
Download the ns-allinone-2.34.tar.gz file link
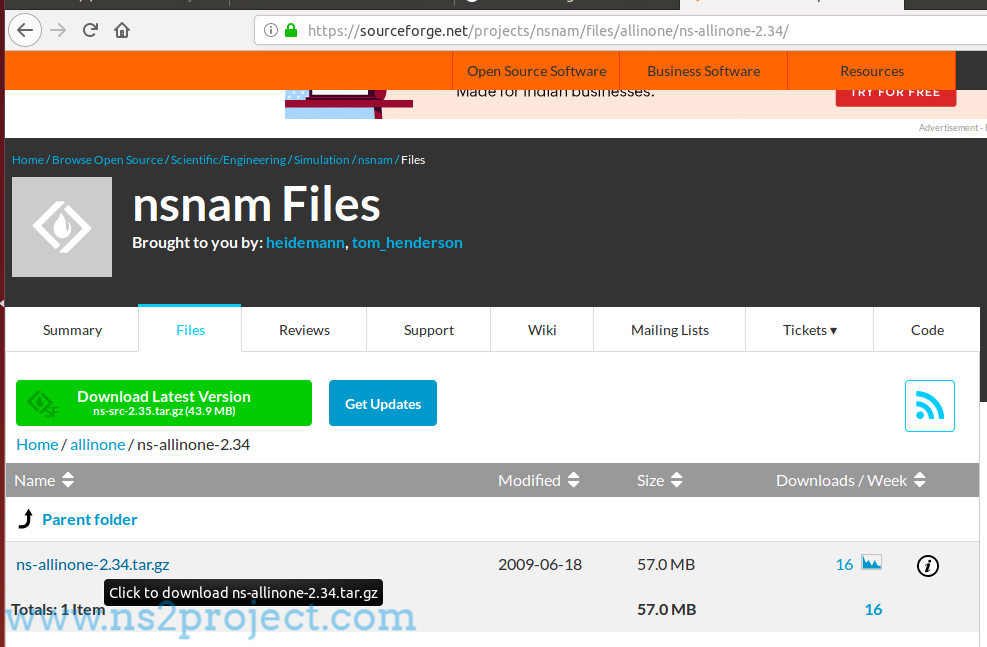pos(93,565)
